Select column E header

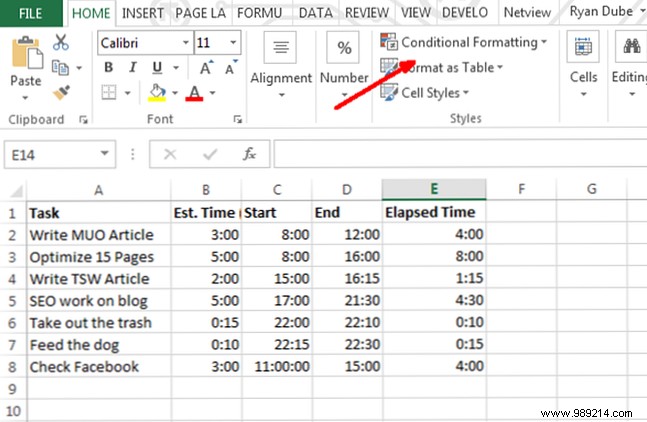click(434, 189)
